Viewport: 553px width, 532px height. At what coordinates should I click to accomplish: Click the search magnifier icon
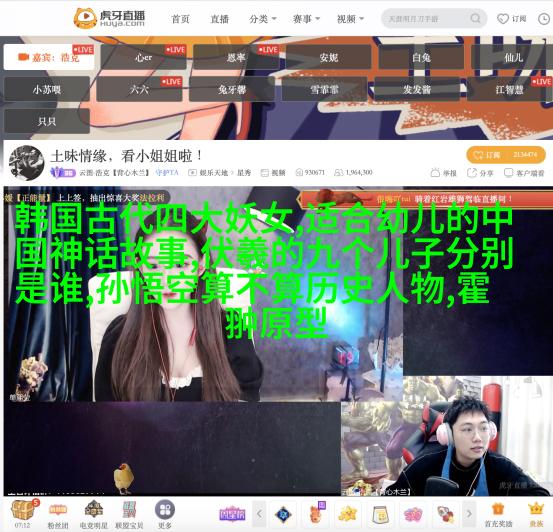click(475, 18)
